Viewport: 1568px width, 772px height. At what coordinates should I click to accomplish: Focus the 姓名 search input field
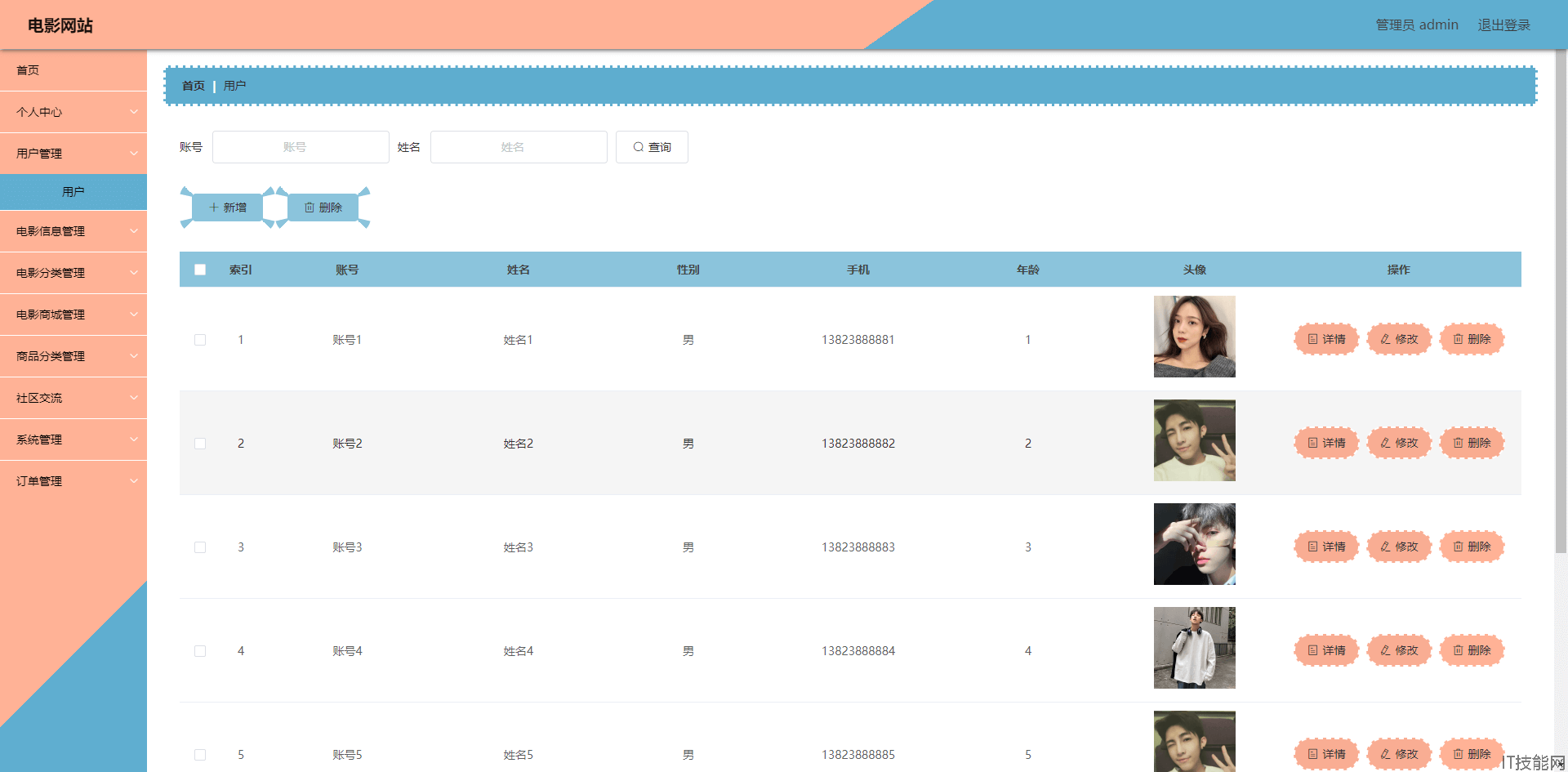pos(519,147)
